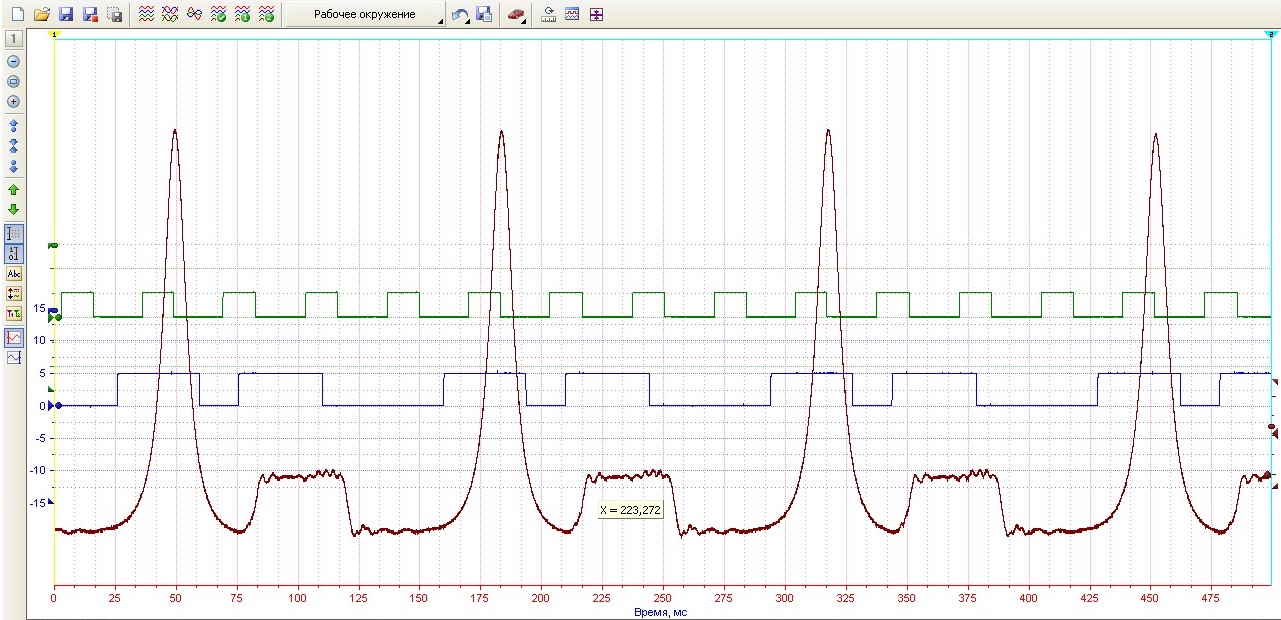Open the Рабочее окружение dropdown
The width and height of the screenshot is (1281, 620).
pos(365,14)
